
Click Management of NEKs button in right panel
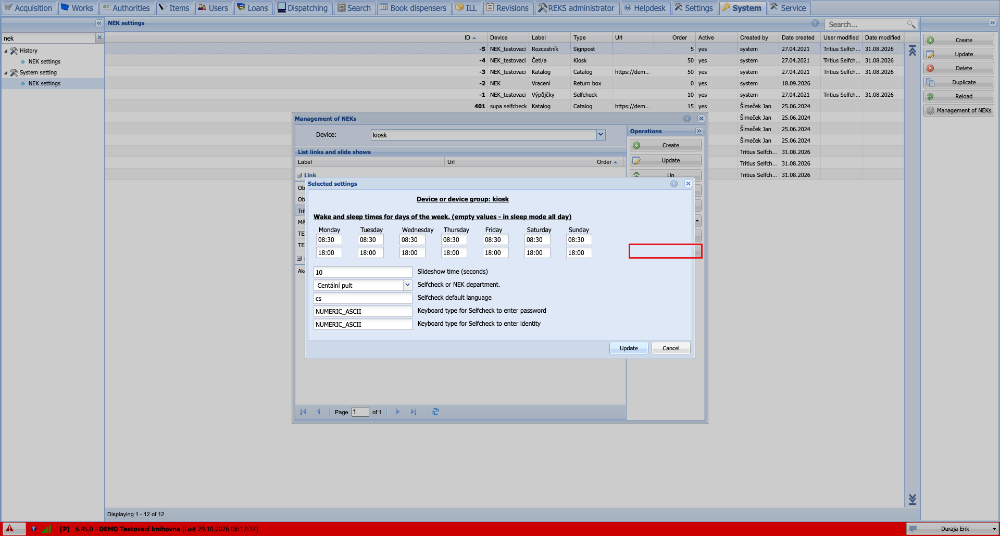coord(959,110)
